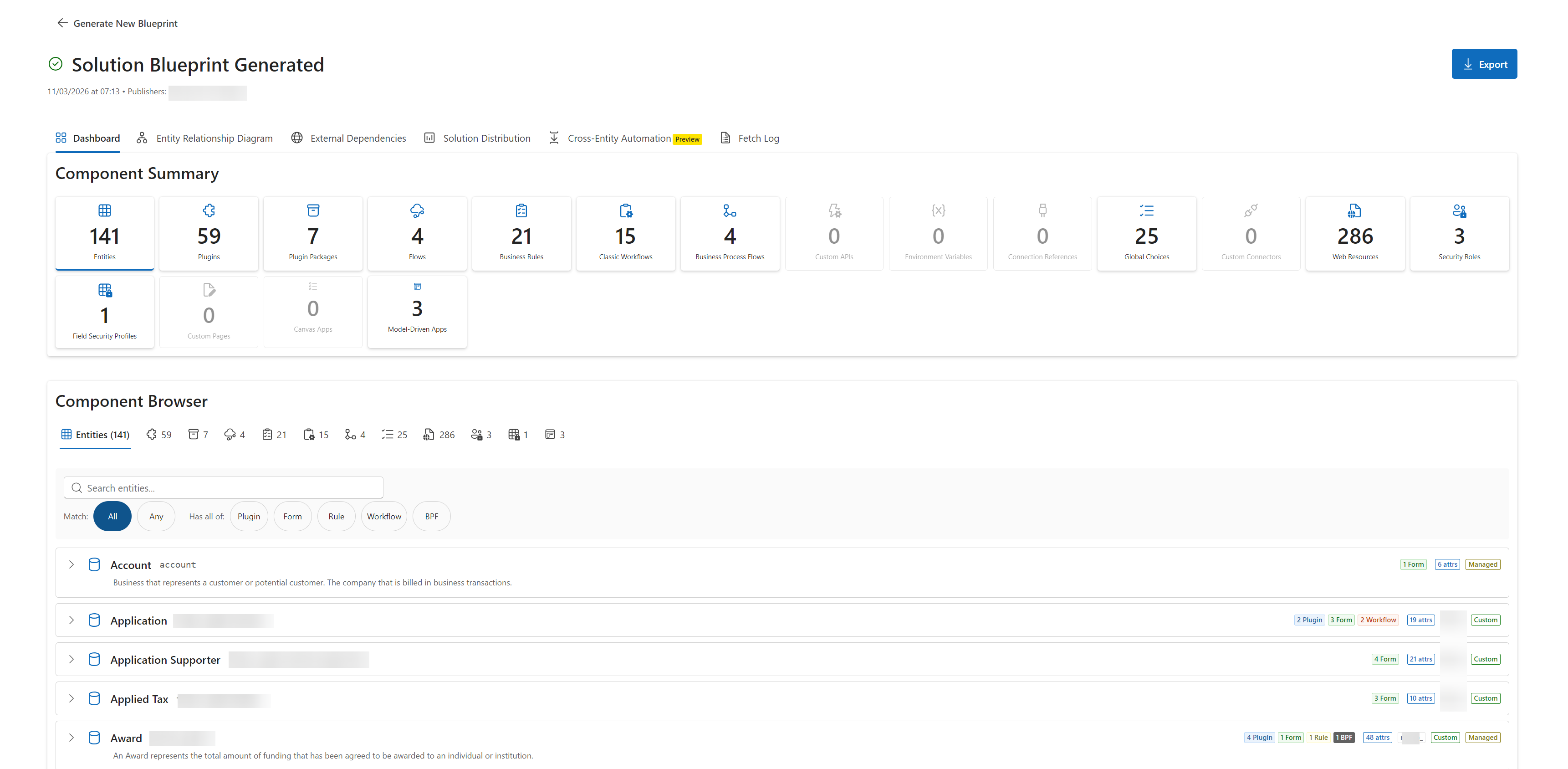Screen dimensions: 1568x769
Task: Set match mode to All
Action: tap(112, 516)
